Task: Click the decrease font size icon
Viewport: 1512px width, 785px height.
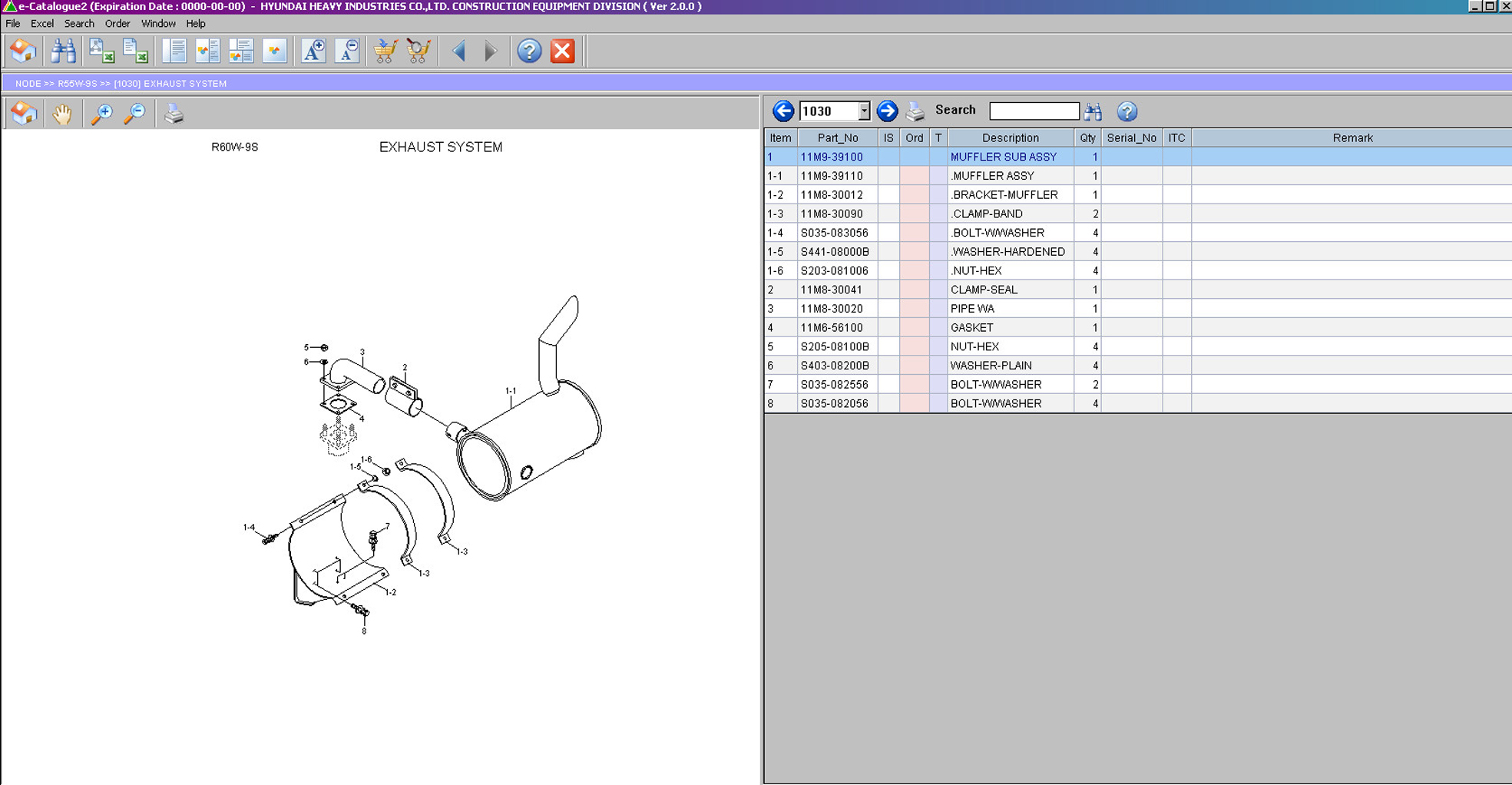Action: [x=347, y=51]
